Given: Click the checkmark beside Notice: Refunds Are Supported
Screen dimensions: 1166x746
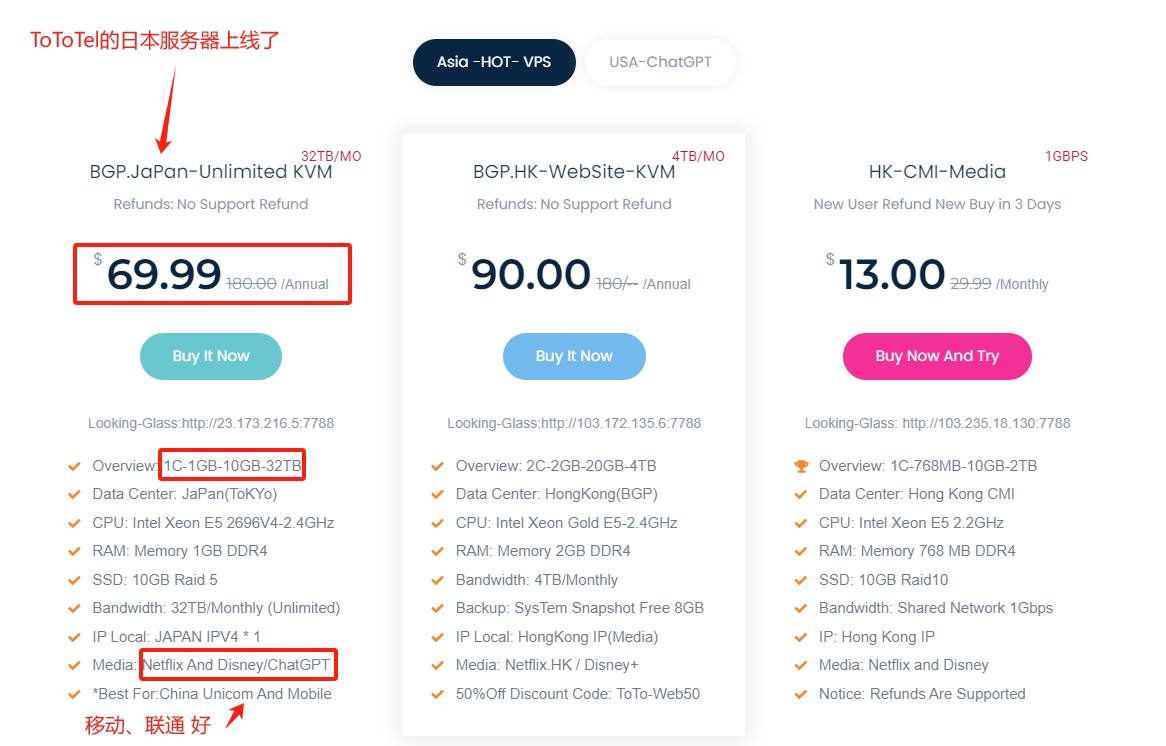Looking at the screenshot, I should click(x=801, y=694).
